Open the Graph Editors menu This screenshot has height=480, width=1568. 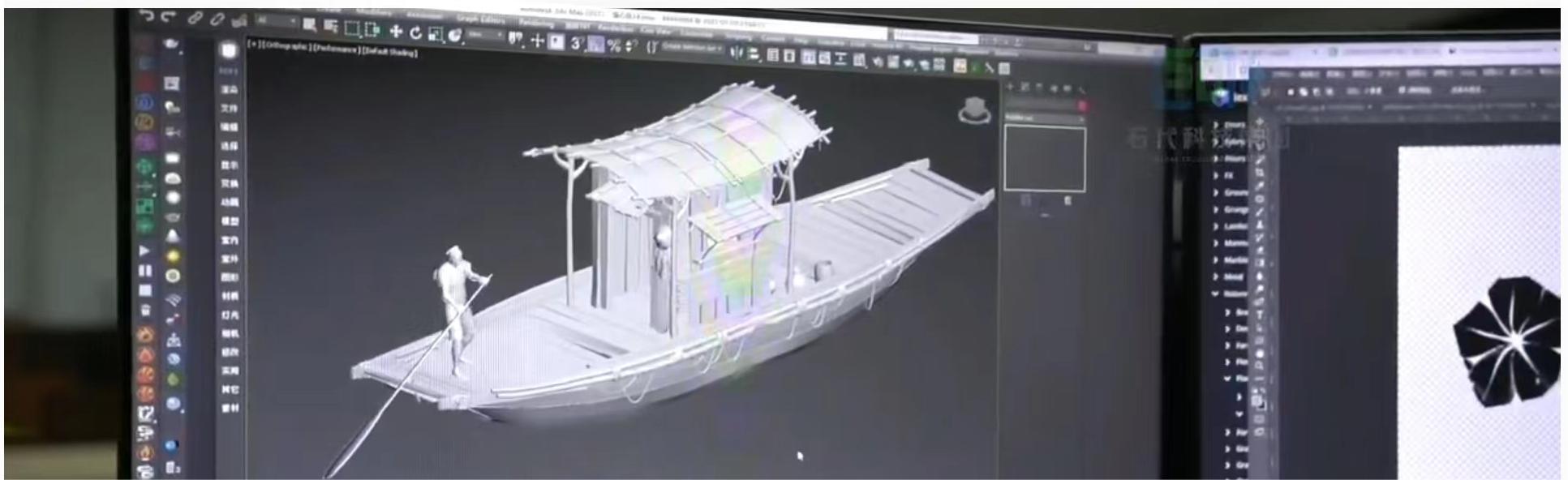click(x=481, y=19)
